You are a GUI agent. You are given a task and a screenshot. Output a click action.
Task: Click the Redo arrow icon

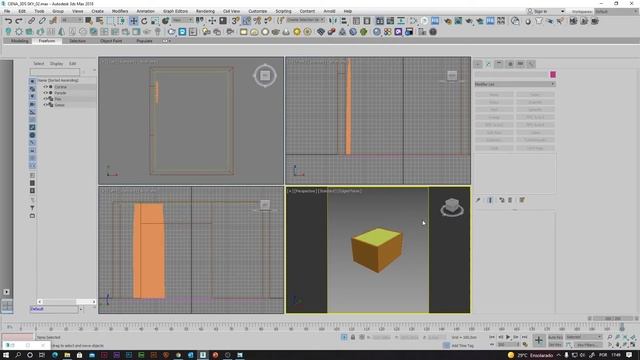pyautogui.click(x=19, y=21)
